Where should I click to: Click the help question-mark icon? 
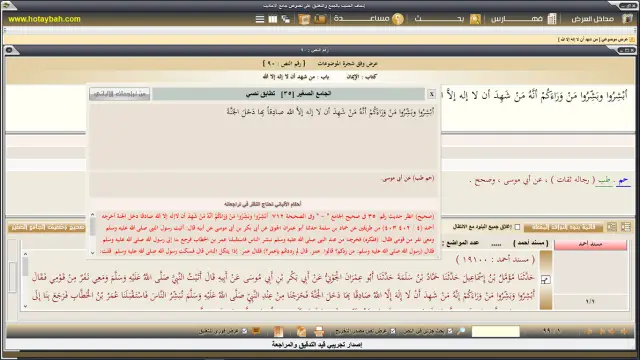(x=398, y=19)
